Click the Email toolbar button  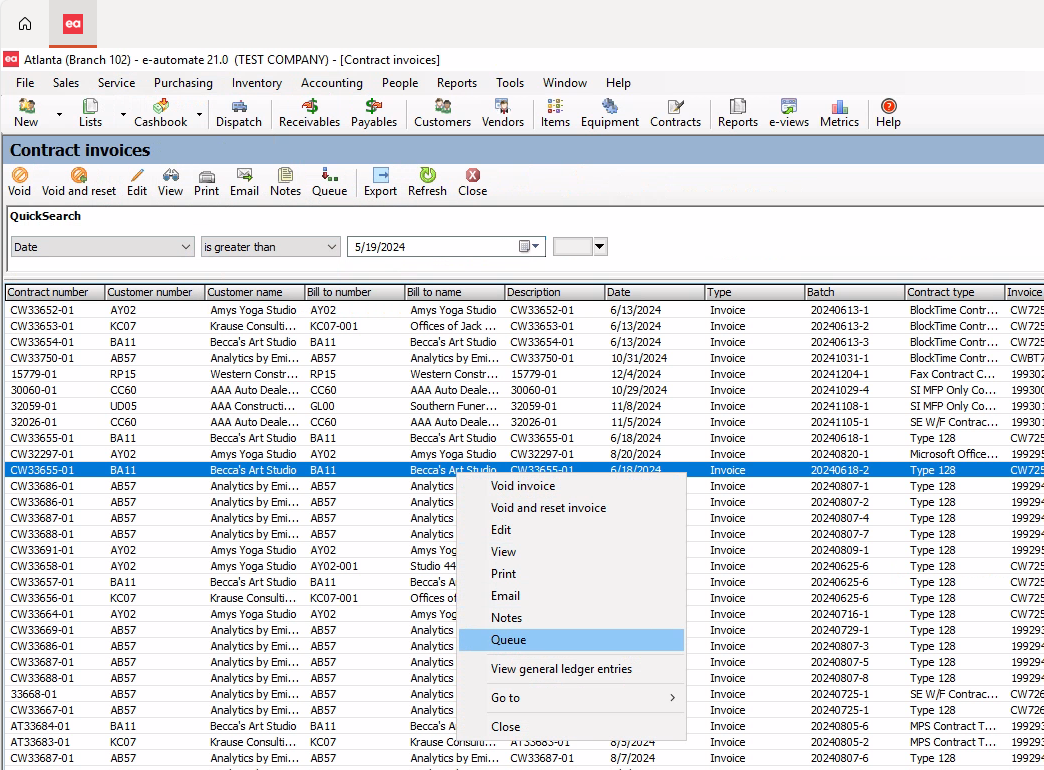[x=244, y=182]
